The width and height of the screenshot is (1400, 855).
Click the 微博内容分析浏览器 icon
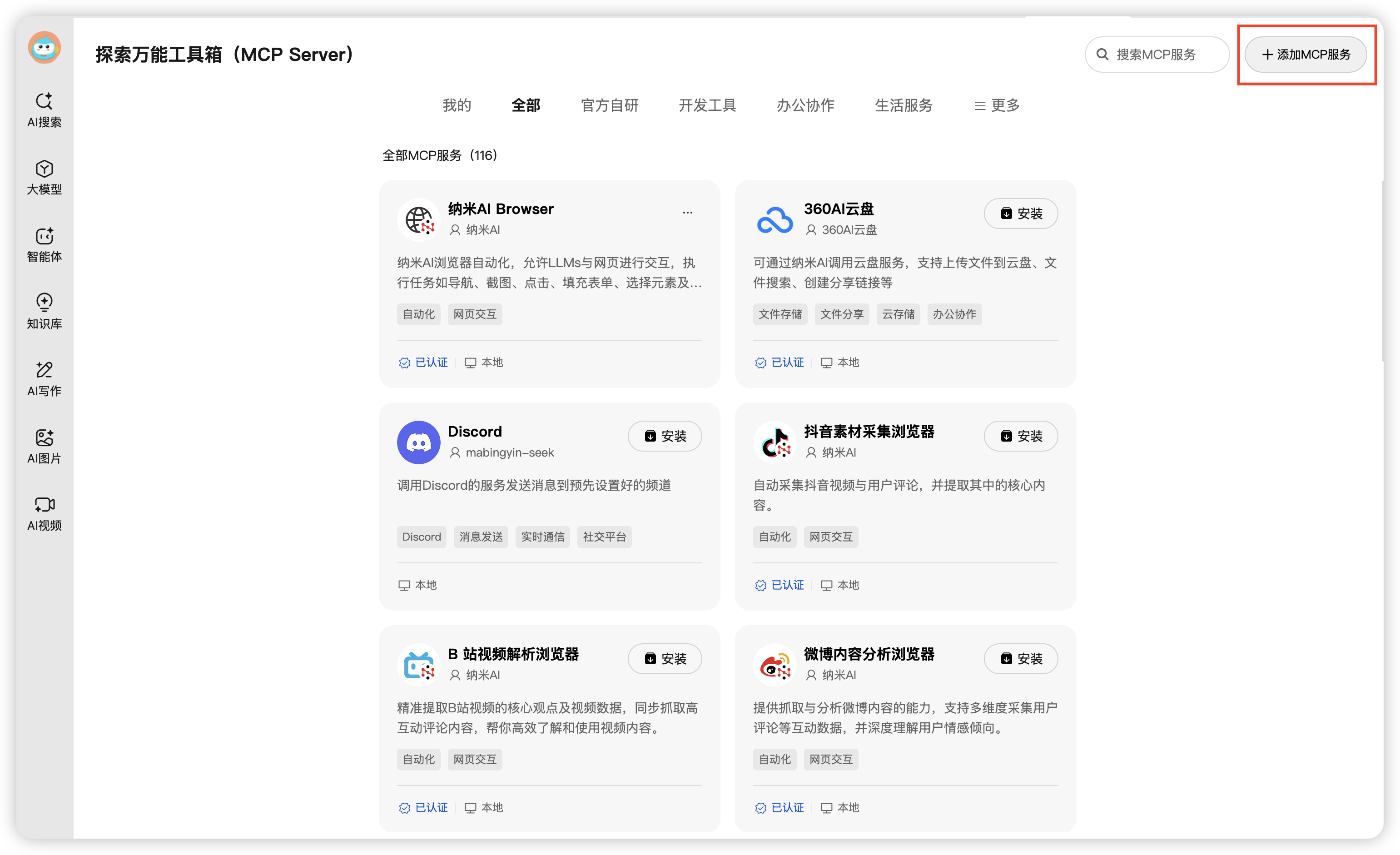click(775, 665)
